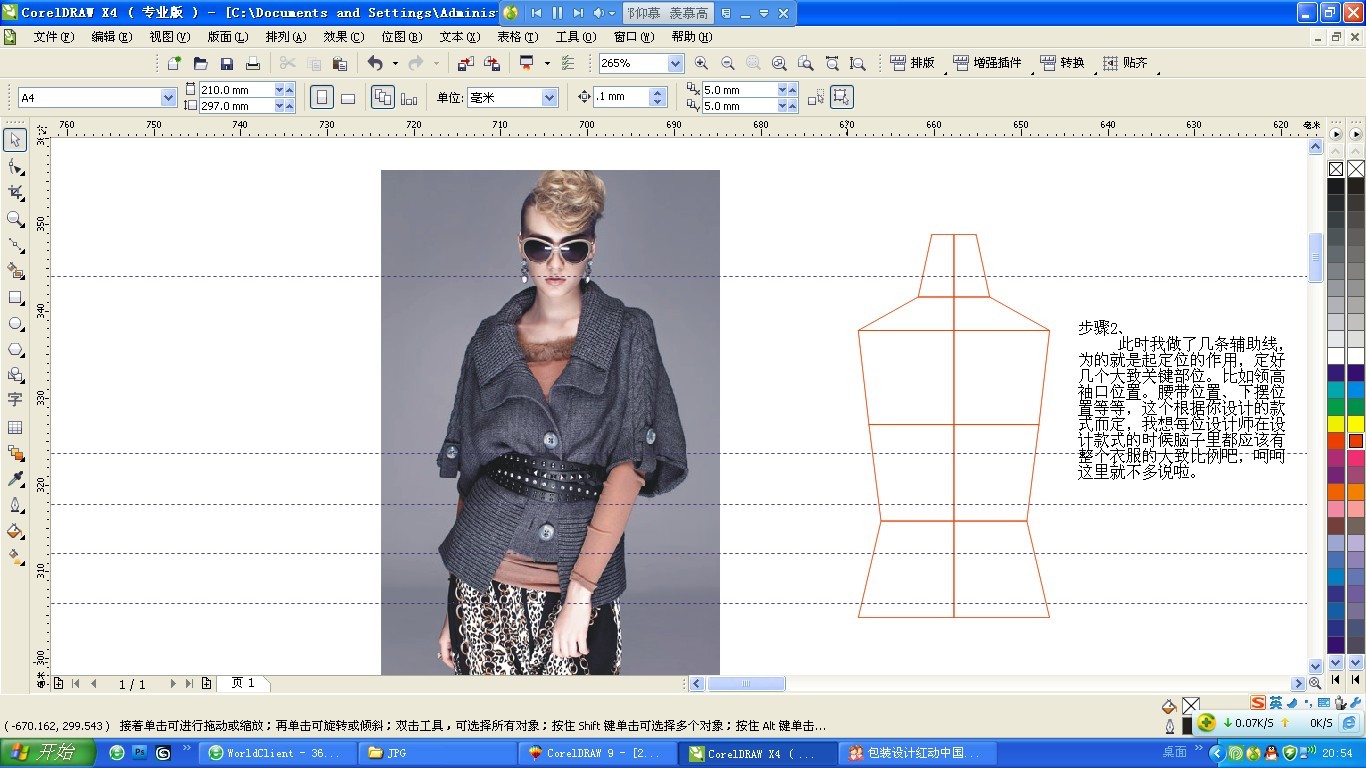
Task: Open zoom level 265% dropdown
Action: pyautogui.click(x=675, y=63)
